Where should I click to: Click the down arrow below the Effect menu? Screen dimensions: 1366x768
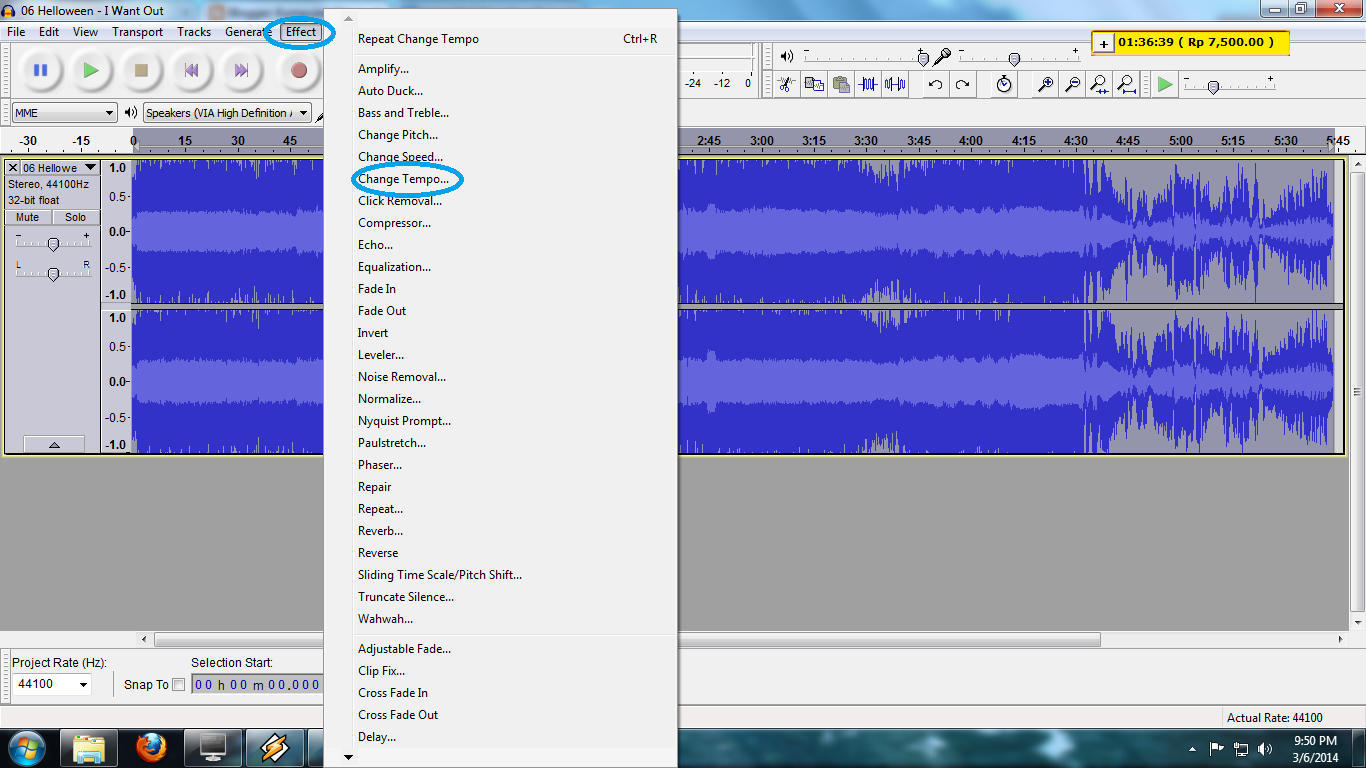point(348,757)
